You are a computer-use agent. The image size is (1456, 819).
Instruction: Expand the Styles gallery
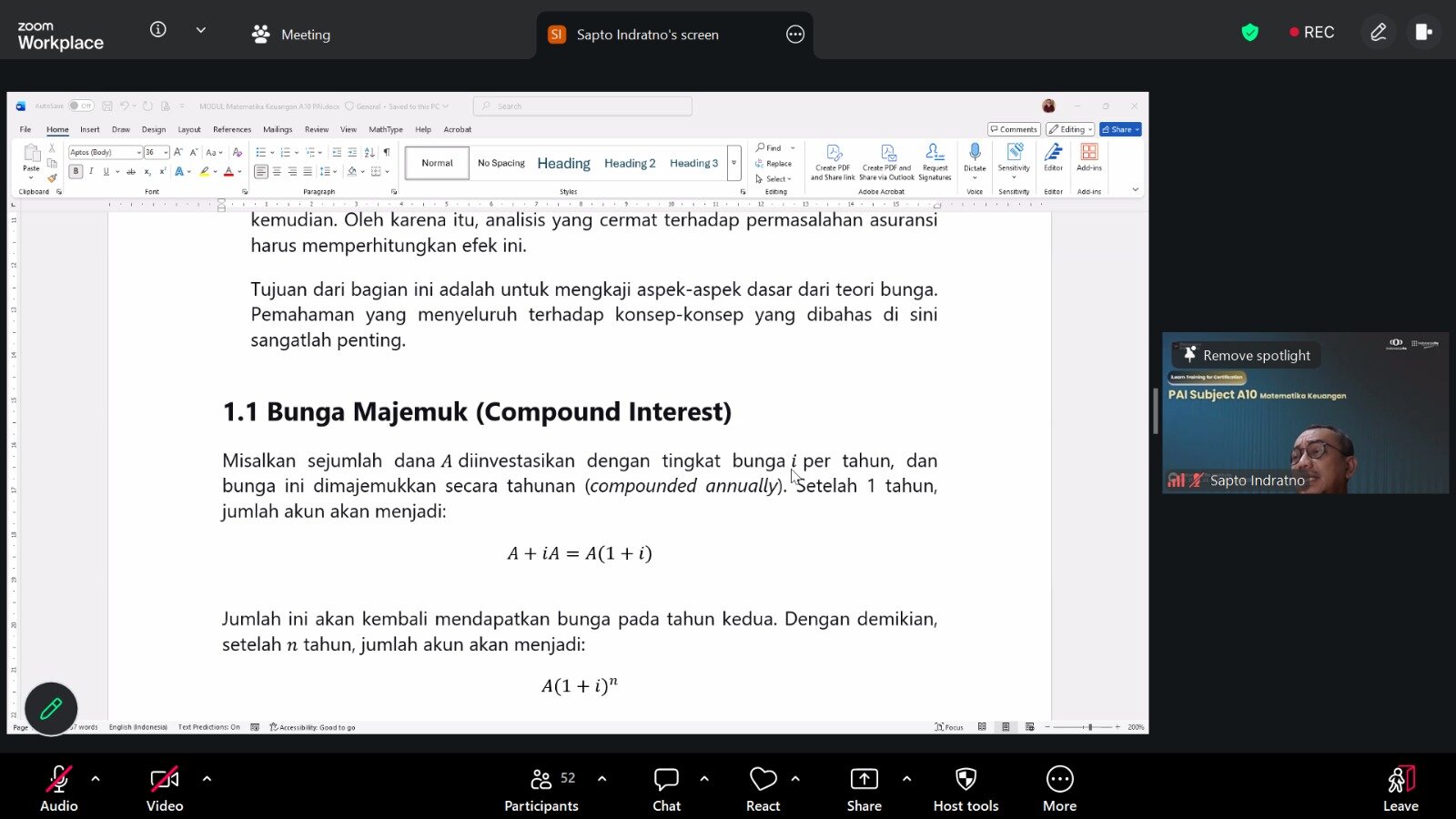(733, 163)
